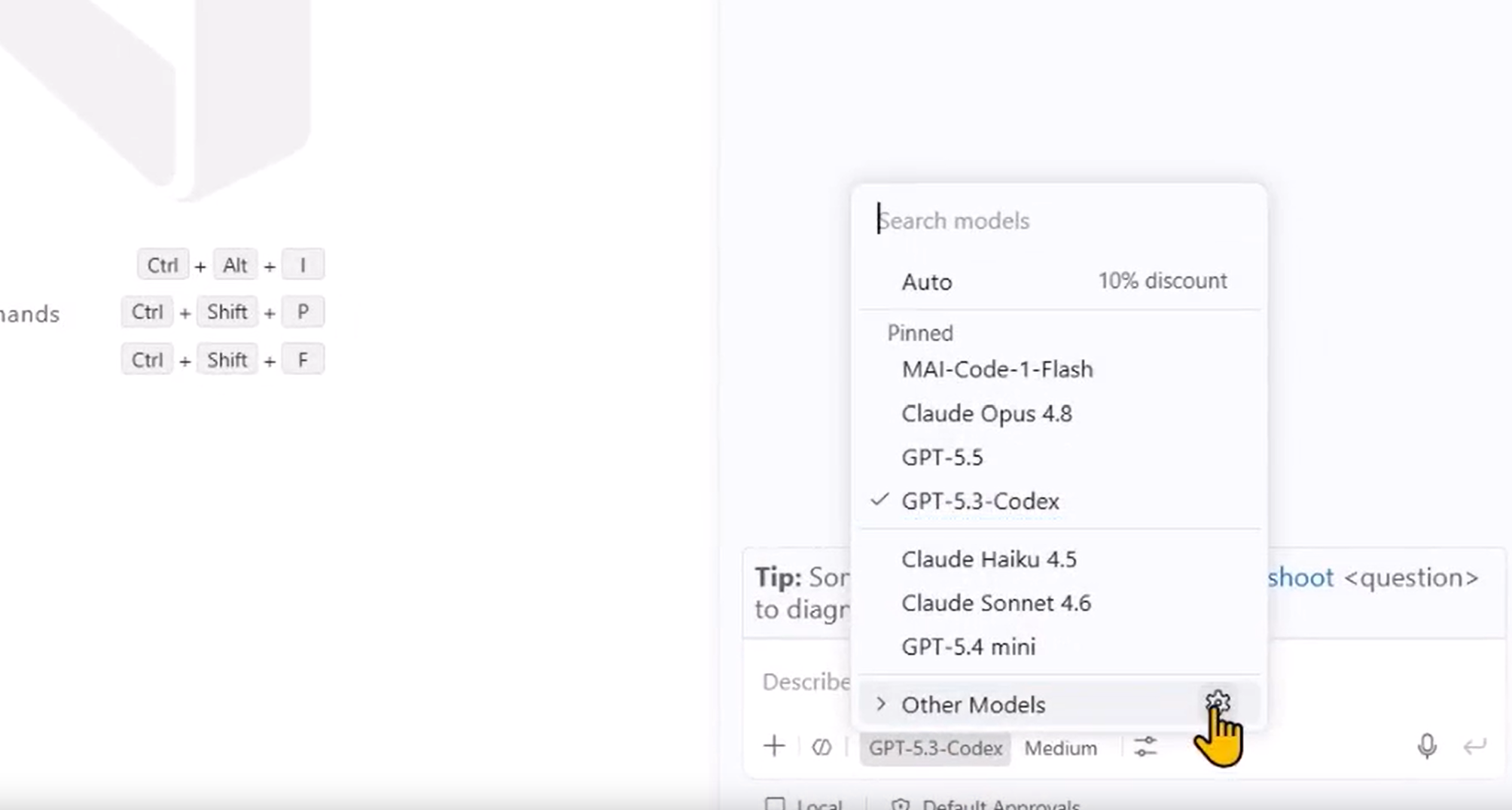The height and width of the screenshot is (810, 1512).
Task: Click the 'Tip:' label in the chat panel
Action: tap(778, 577)
